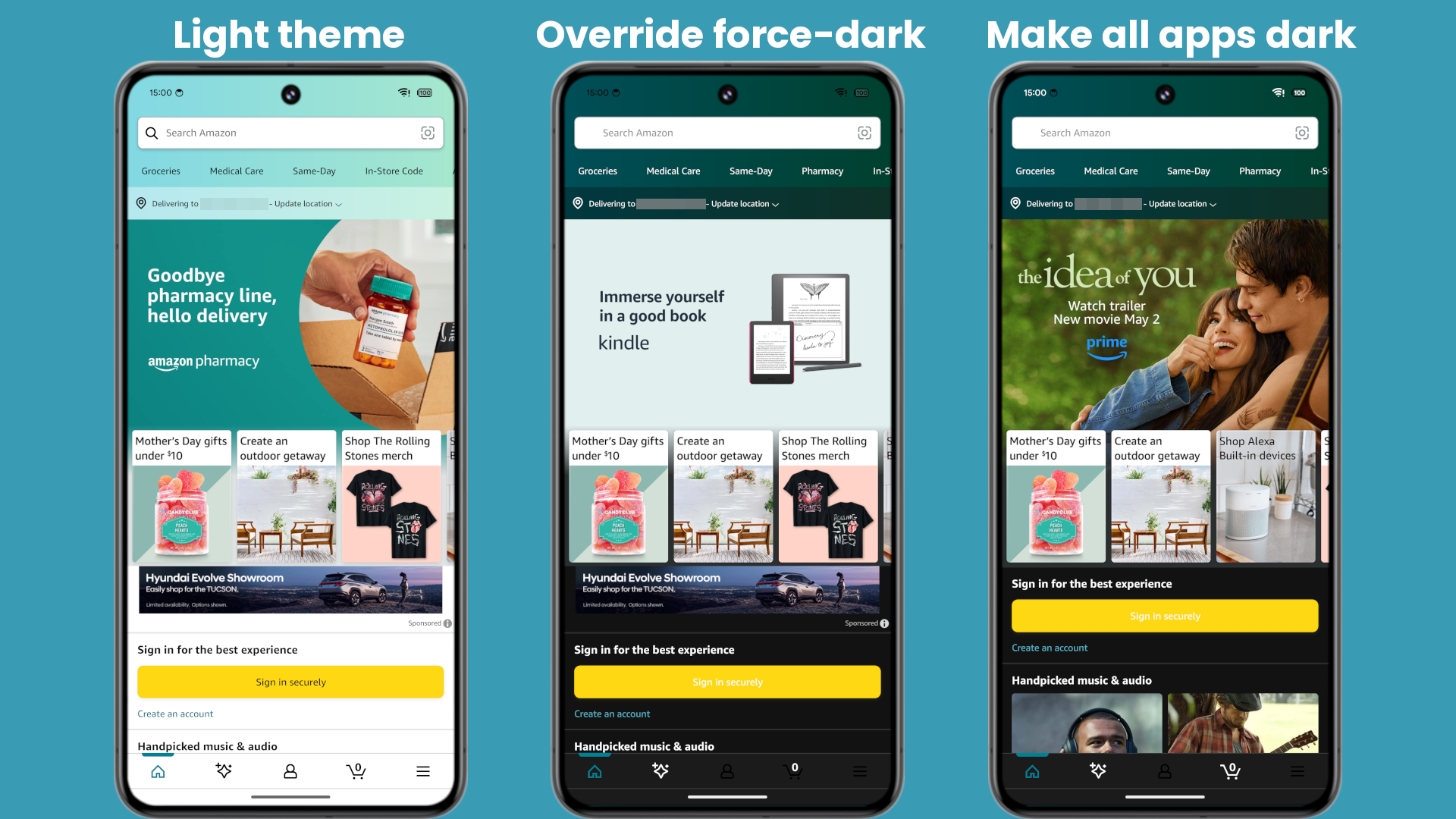Click Create an account link
1456x819 pixels.
175,713
